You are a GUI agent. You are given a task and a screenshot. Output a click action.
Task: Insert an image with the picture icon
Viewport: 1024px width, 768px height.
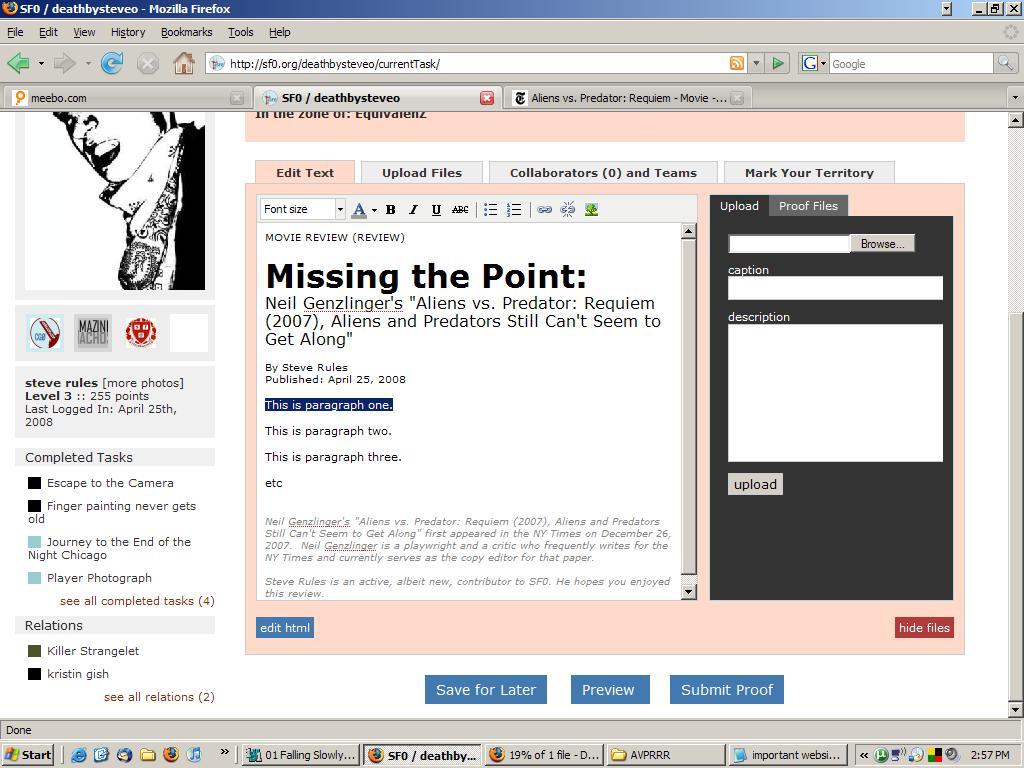(591, 210)
